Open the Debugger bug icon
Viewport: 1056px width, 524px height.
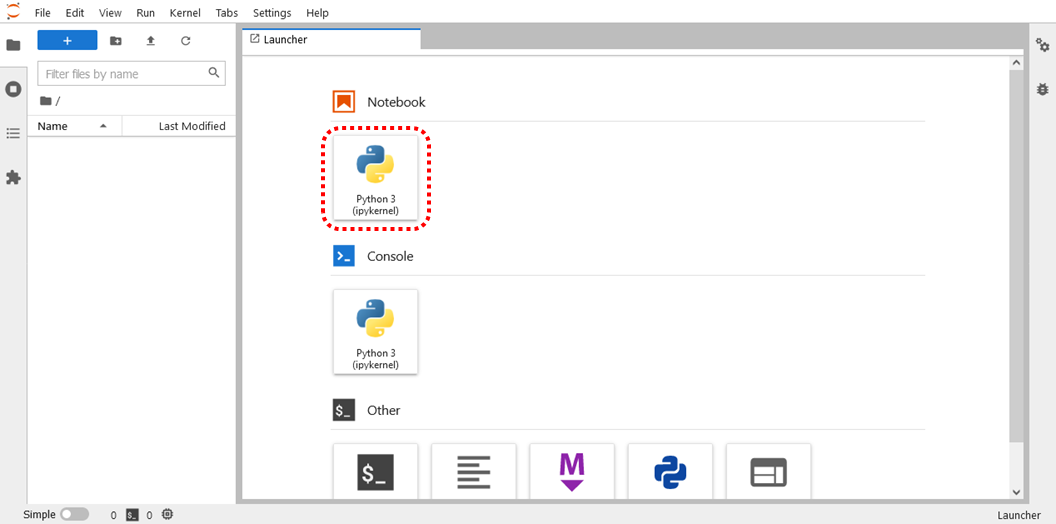pos(1043,89)
